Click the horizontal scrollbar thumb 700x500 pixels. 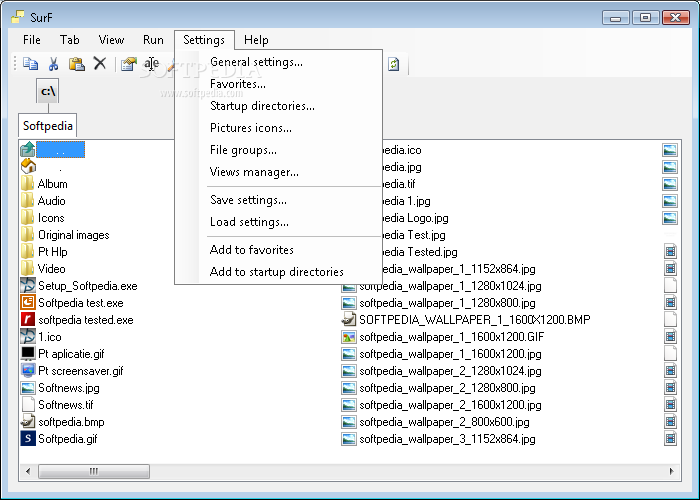pos(94,471)
